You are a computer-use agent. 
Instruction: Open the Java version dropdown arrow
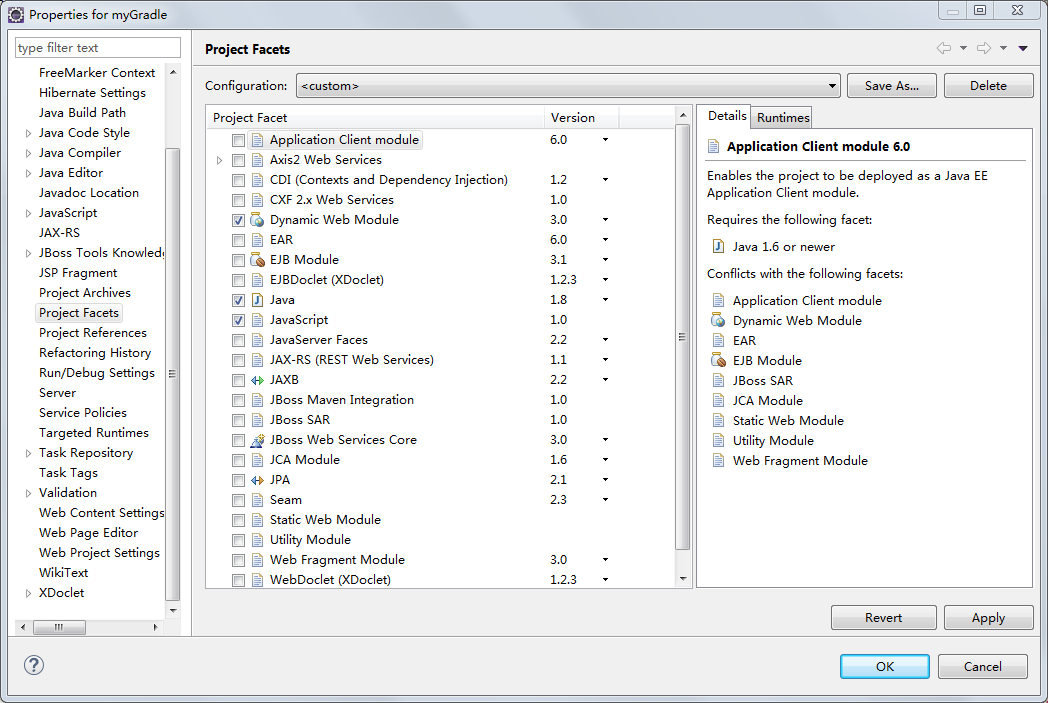point(605,300)
